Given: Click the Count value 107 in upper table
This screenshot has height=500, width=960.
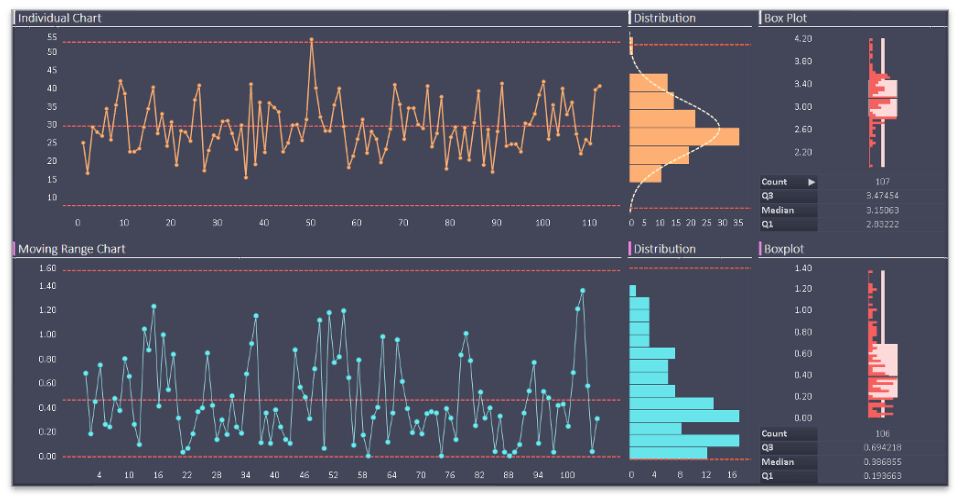Looking at the screenshot, I should tap(882, 182).
